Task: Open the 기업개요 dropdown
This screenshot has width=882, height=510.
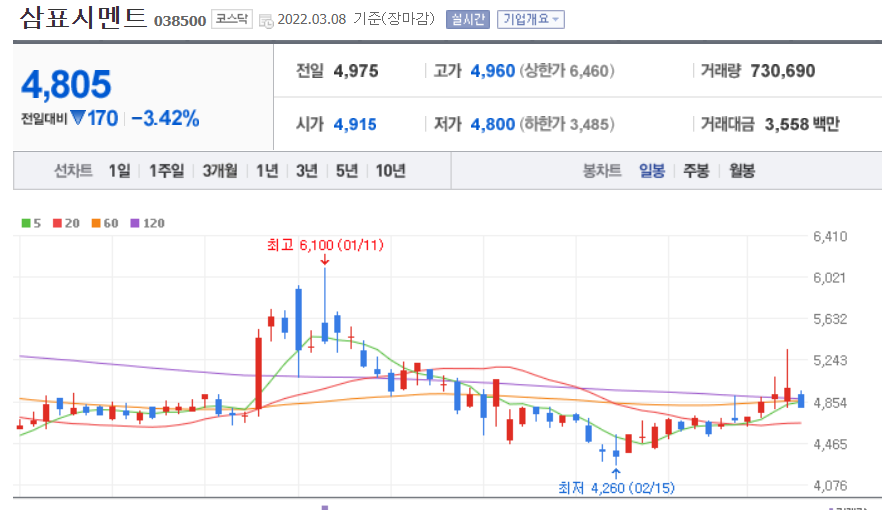Action: coord(530,20)
